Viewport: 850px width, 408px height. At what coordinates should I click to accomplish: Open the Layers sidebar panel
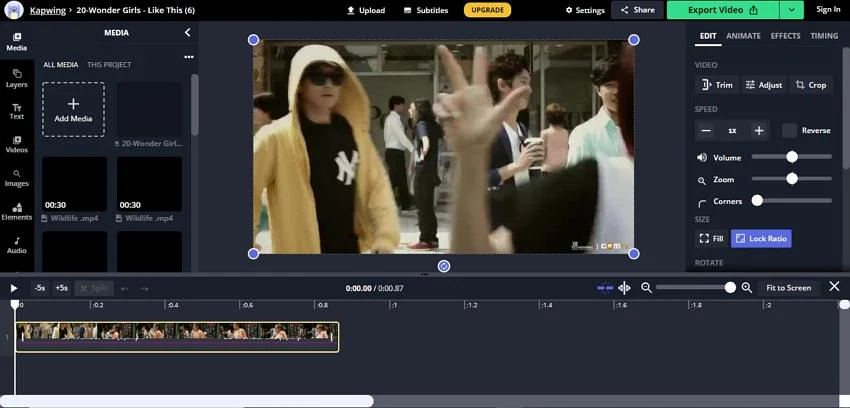[17, 79]
